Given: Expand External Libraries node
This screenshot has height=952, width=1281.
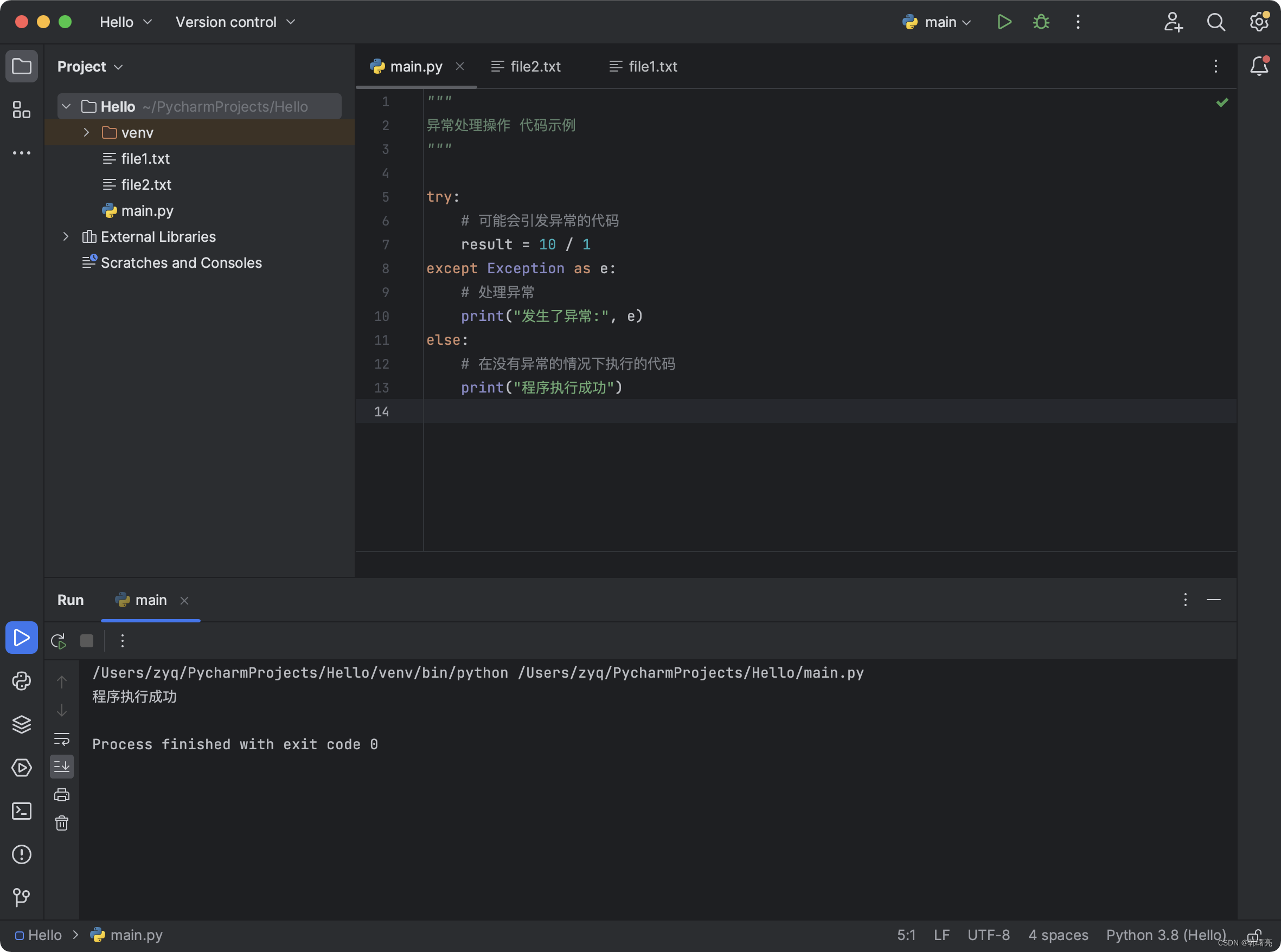Looking at the screenshot, I should point(66,237).
